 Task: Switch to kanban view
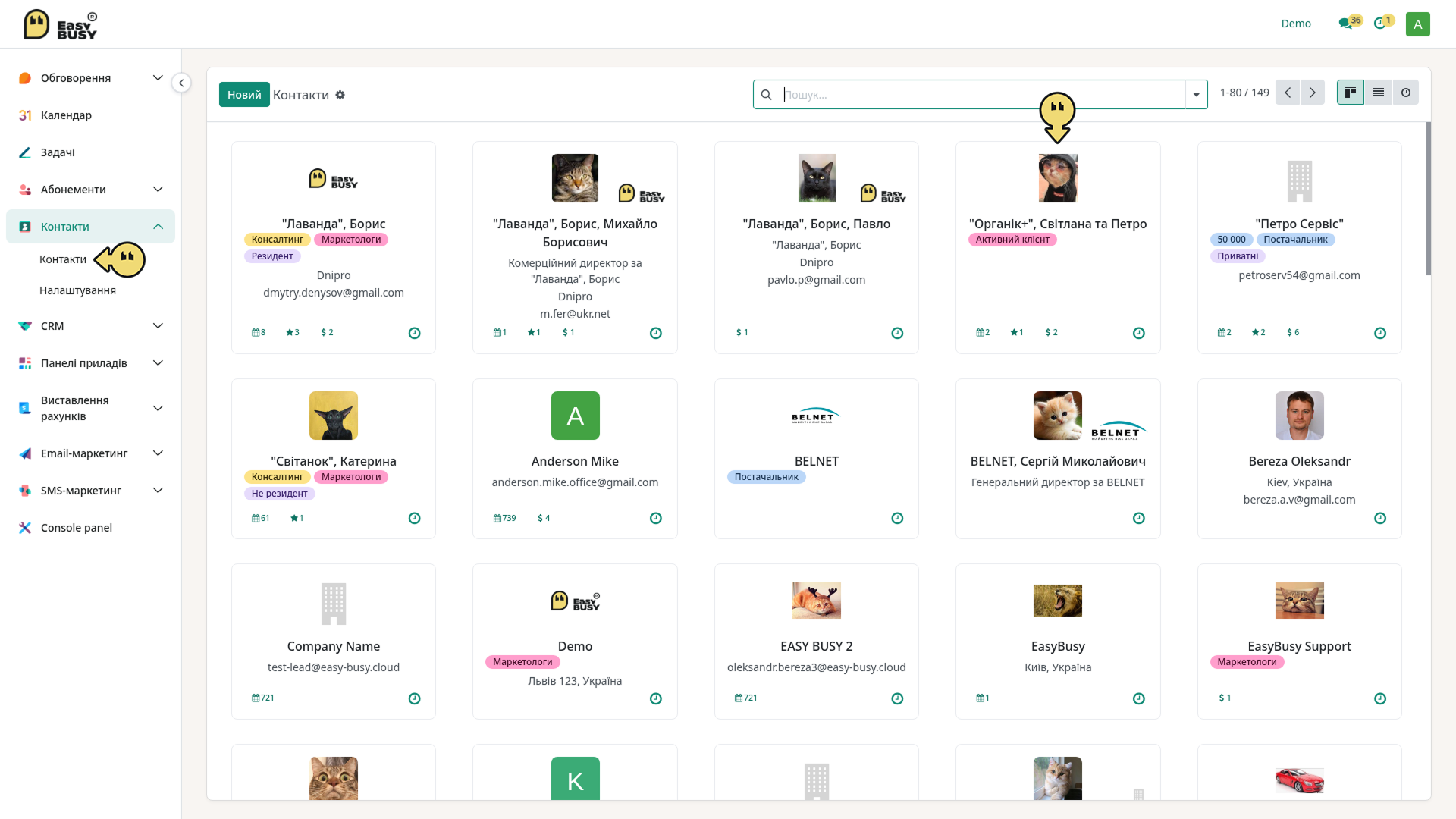point(1350,93)
